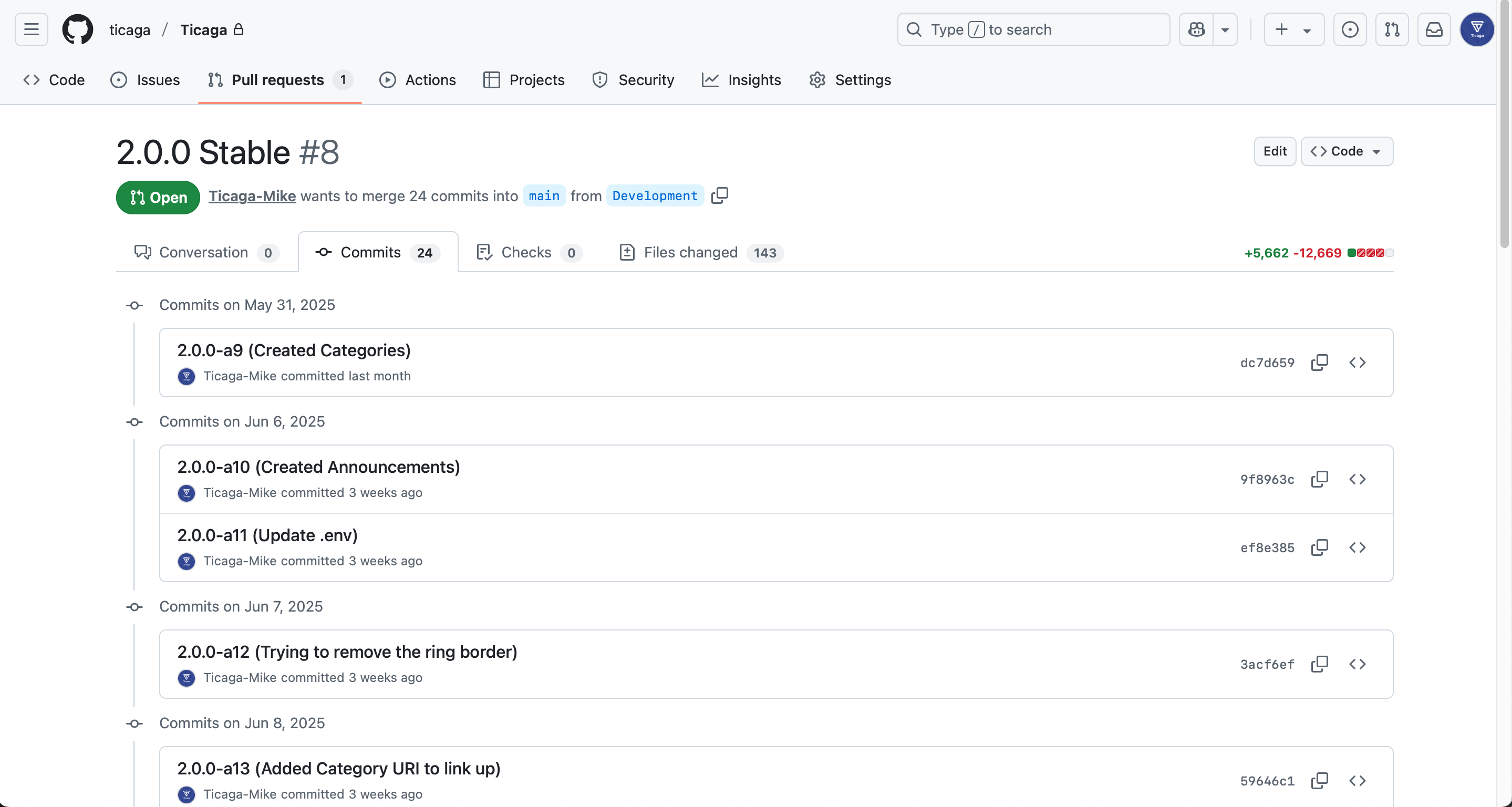This screenshot has width=1512, height=807.
Task: Select 'Commits on May 31, 2025' heading
Action: tap(247, 305)
